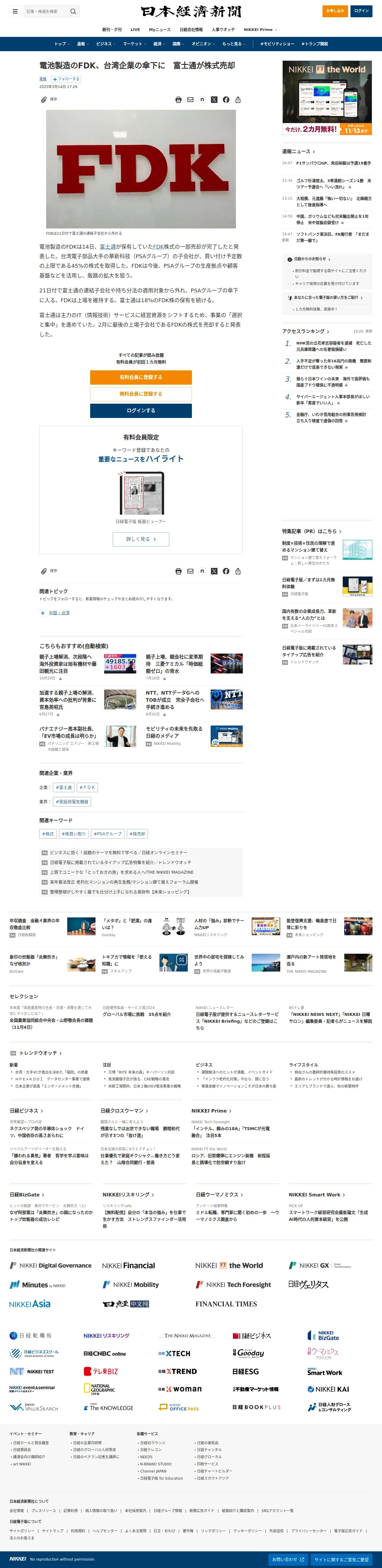The height and width of the screenshot is (1568, 382).
Task: Open the share icon above the FDK photo
Action: pyautogui.click(x=238, y=100)
